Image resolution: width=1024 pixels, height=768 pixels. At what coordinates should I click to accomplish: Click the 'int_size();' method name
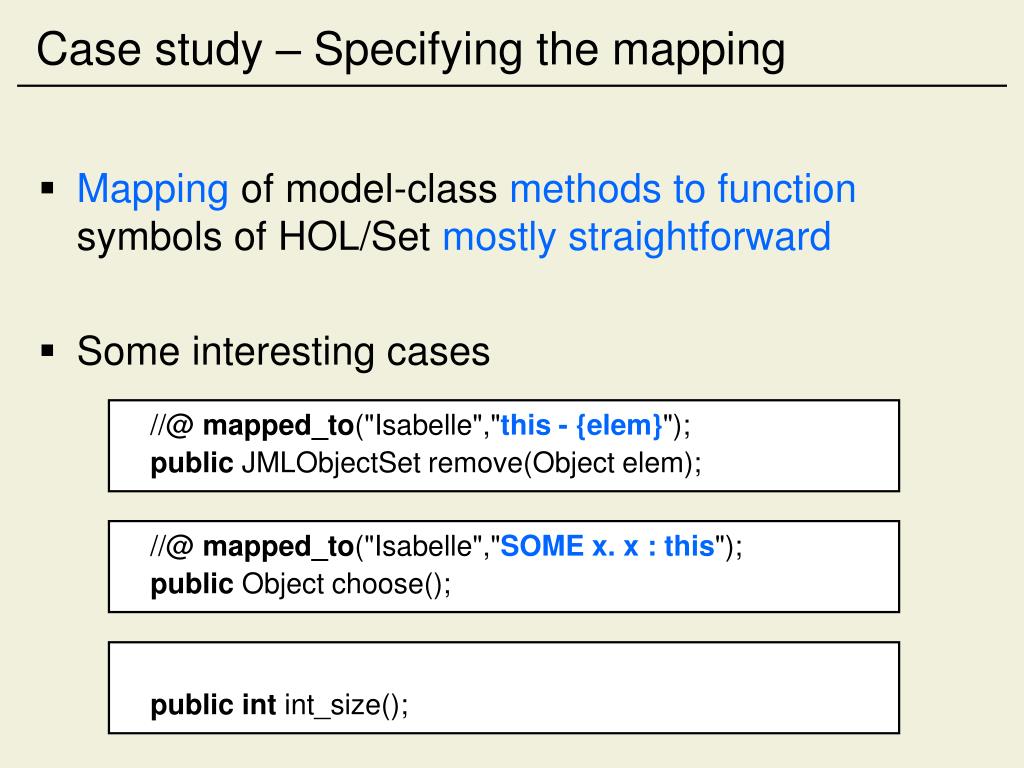[x=346, y=705]
